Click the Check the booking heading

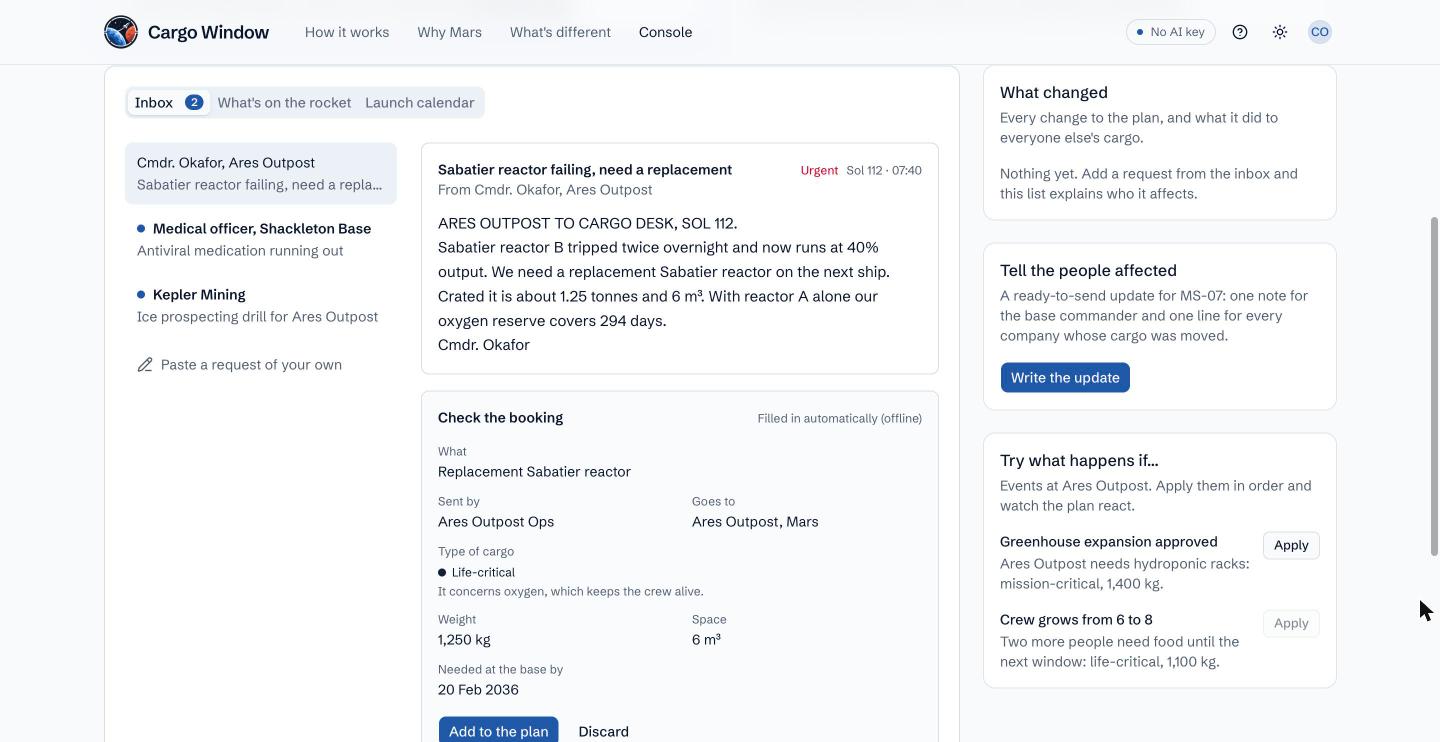pyautogui.click(x=500, y=418)
